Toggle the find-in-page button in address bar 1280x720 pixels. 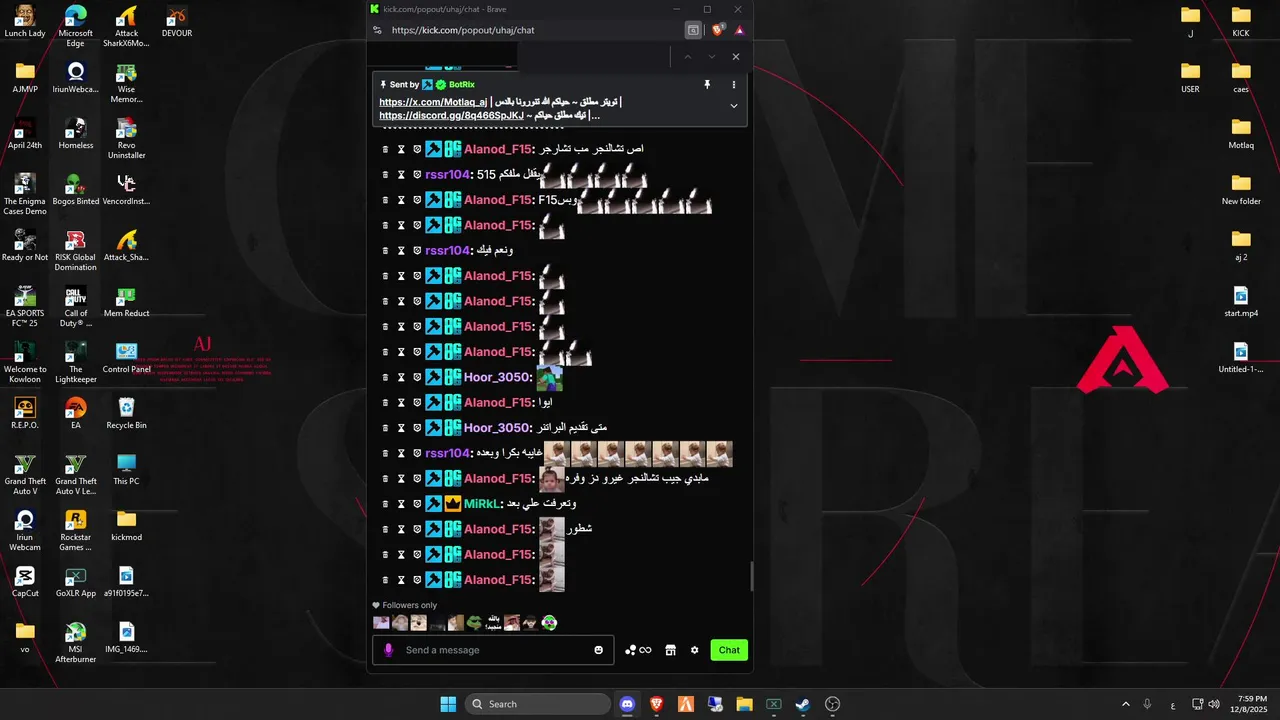point(693,30)
